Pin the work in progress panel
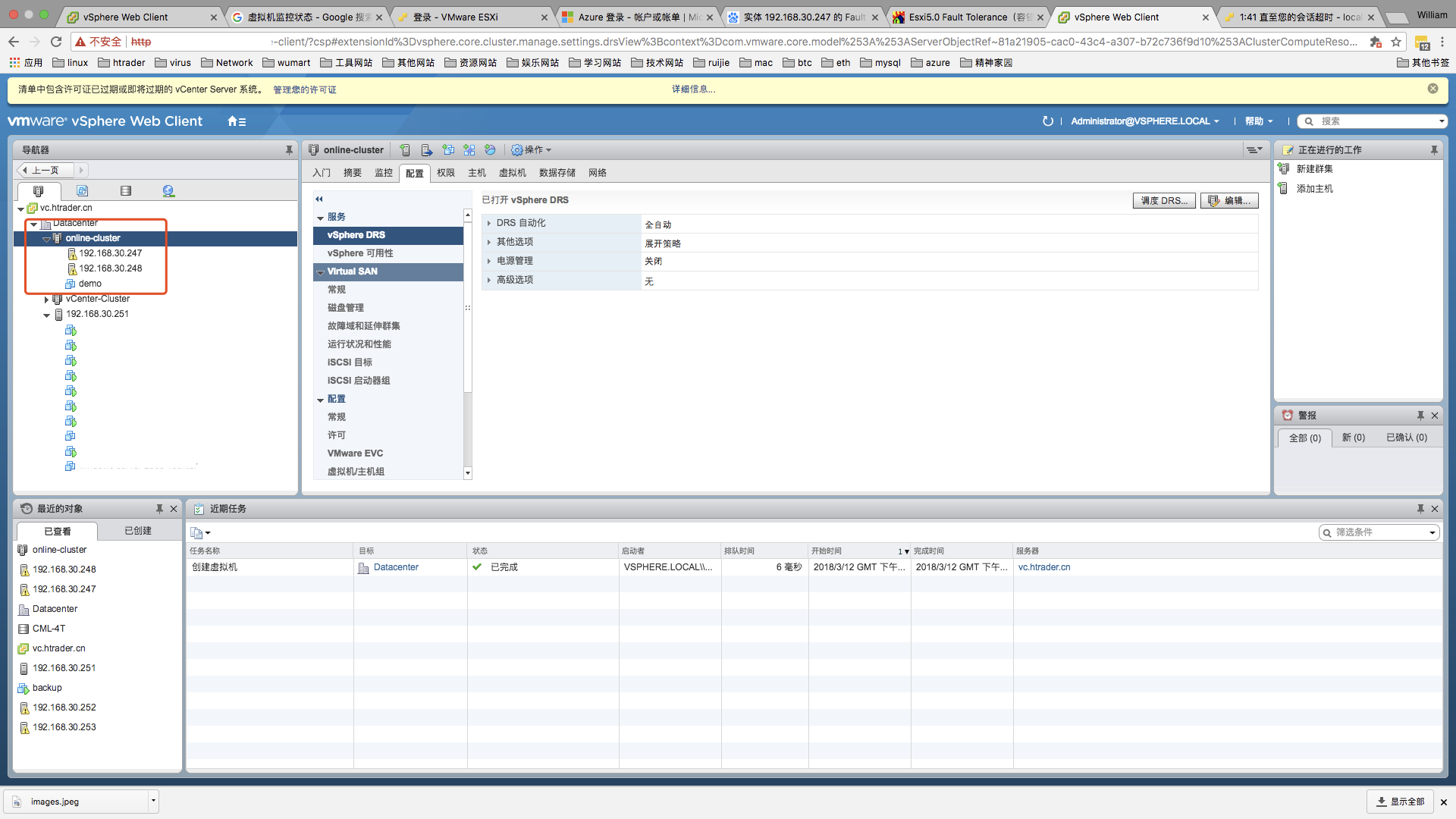 pyautogui.click(x=1434, y=150)
